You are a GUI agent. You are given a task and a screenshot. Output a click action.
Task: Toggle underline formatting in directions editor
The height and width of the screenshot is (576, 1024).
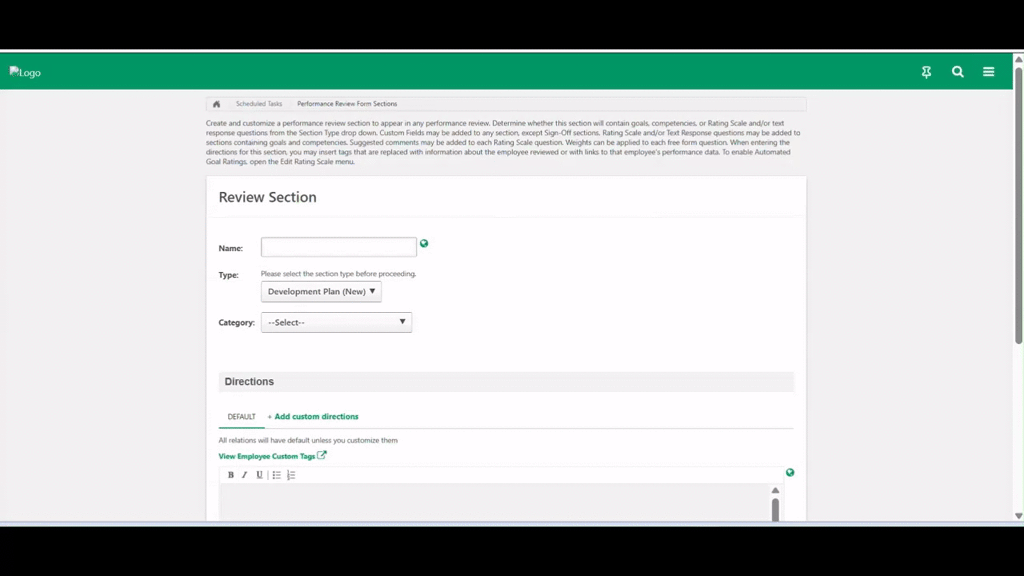coord(259,475)
